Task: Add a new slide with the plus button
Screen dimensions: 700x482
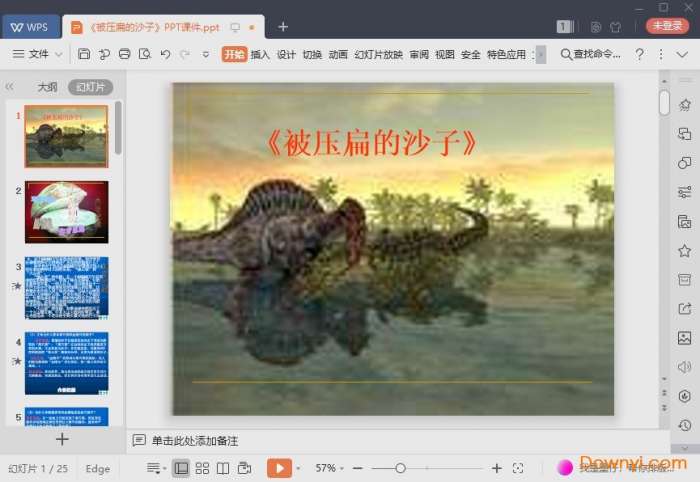Action: tap(62, 440)
